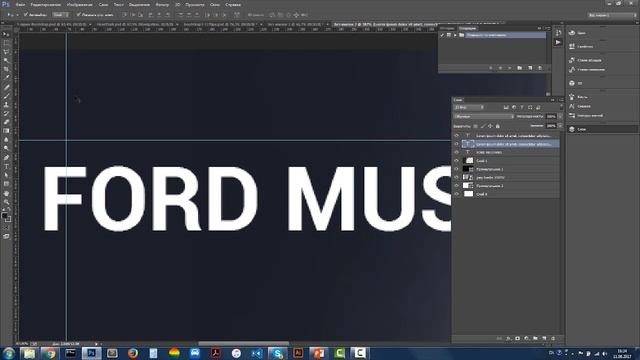Viewport: 640px width, 360px height.
Task: Click the foreground color swatch
Action: pos(4,215)
